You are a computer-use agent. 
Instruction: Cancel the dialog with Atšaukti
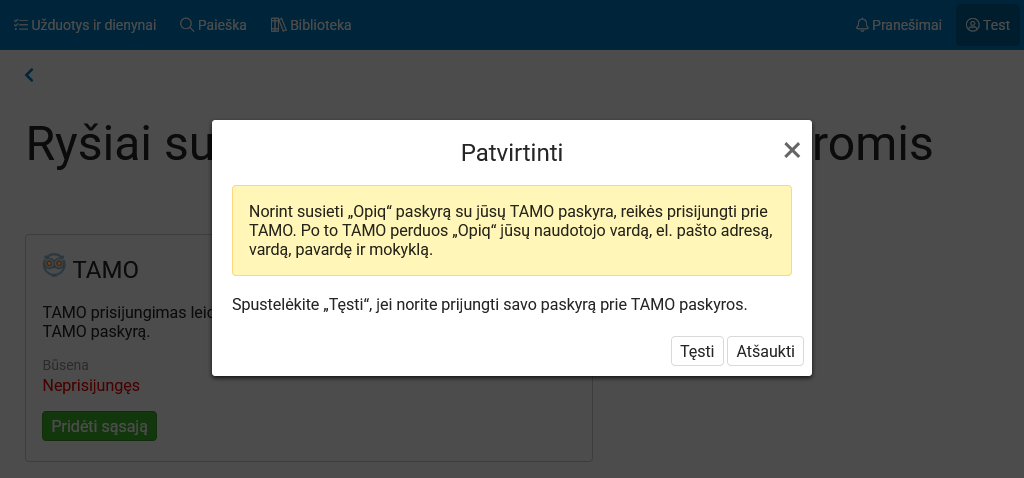tap(765, 351)
